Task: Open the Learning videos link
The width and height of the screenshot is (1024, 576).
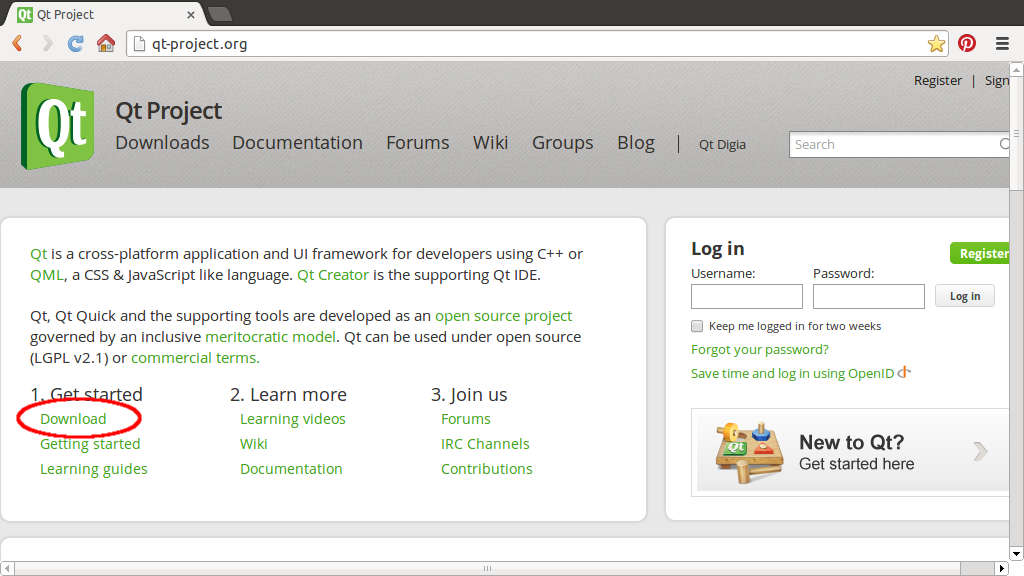Action: pos(293,419)
